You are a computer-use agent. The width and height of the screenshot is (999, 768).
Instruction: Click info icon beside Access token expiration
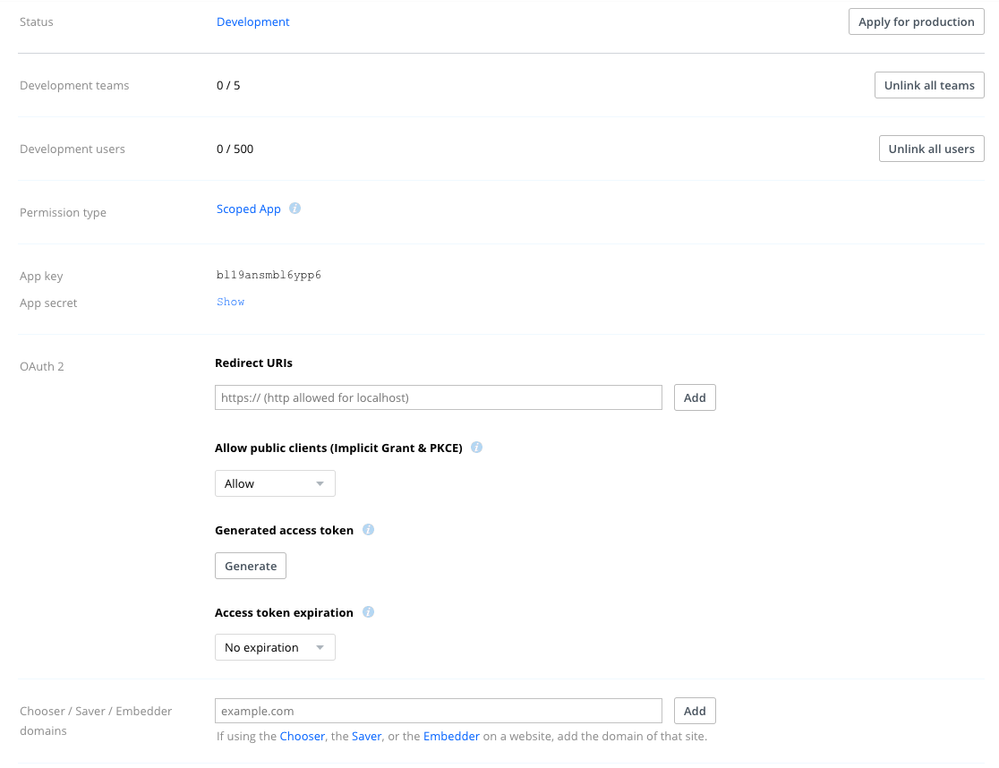[368, 612]
